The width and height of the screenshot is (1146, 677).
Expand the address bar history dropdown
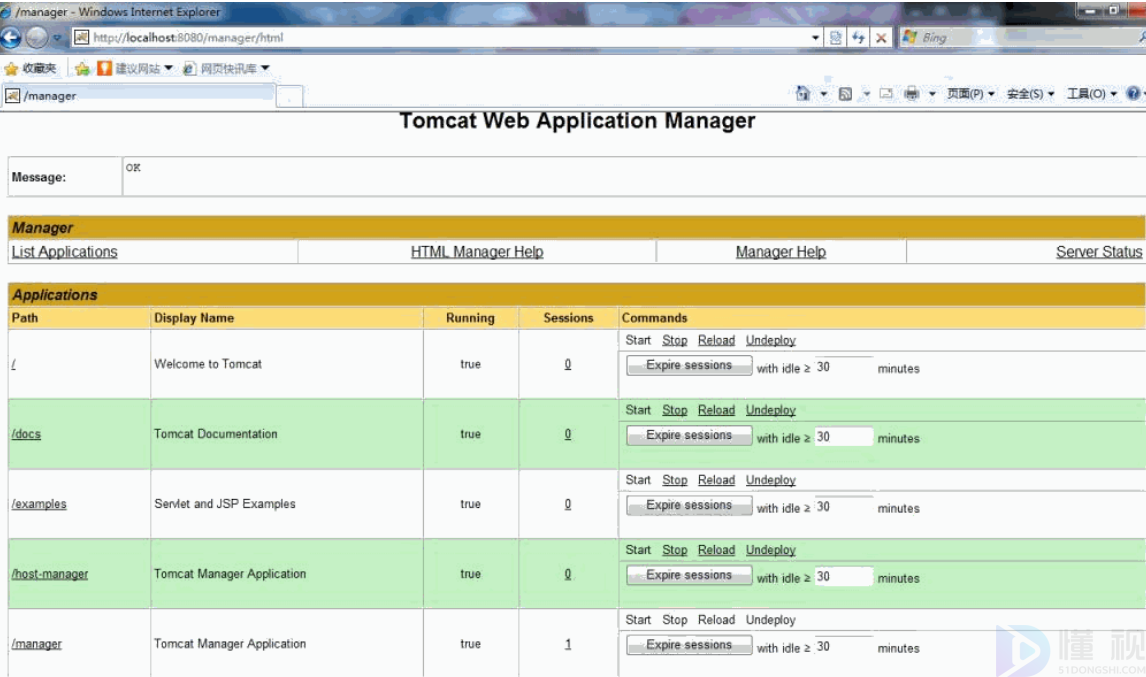pos(816,37)
